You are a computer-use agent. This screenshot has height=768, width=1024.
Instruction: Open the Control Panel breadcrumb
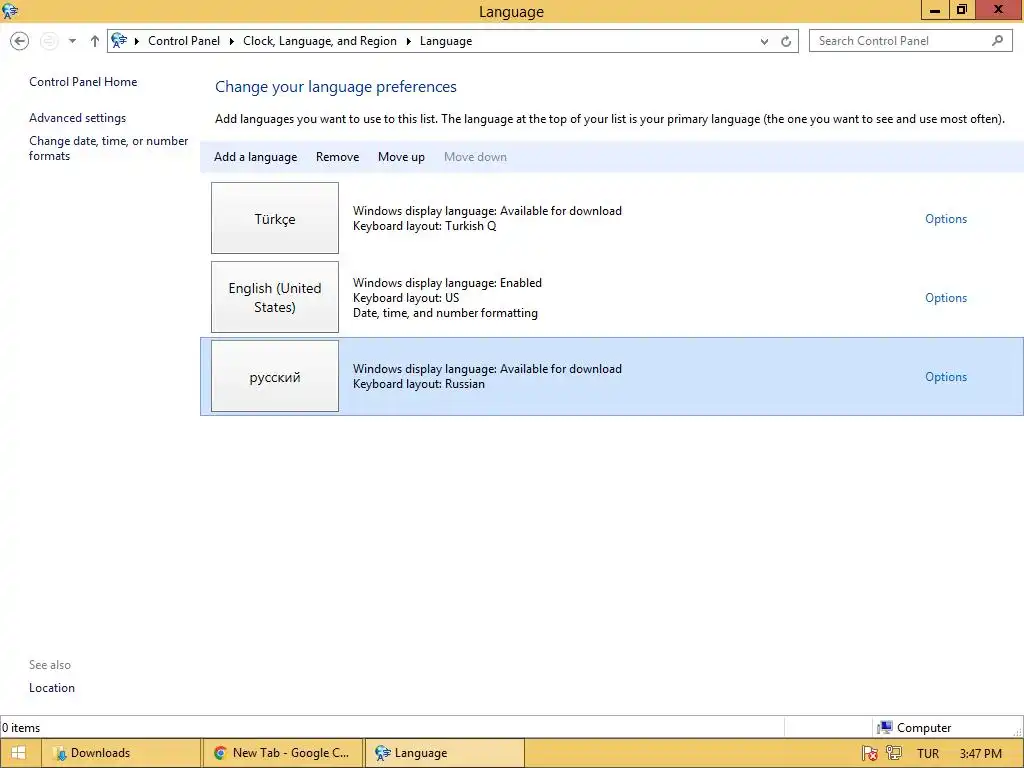[184, 40]
